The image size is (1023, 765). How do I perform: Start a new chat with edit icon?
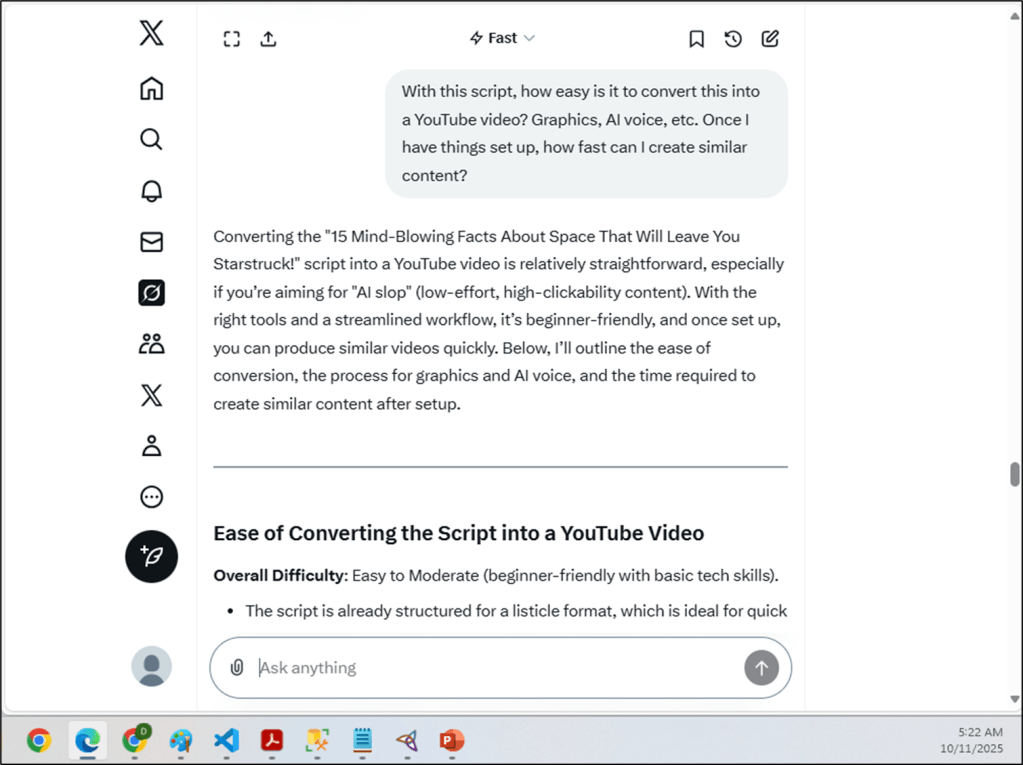[x=770, y=39]
